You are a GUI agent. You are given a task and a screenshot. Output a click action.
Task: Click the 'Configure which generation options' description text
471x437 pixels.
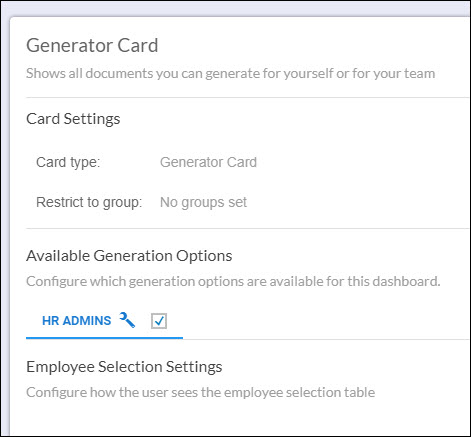(233, 281)
